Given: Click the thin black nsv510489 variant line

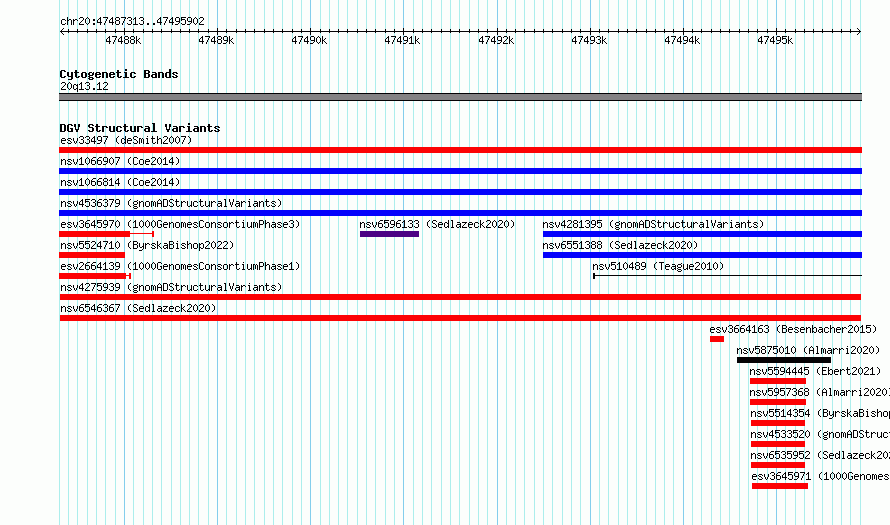Looking at the screenshot, I should click(x=728, y=276).
